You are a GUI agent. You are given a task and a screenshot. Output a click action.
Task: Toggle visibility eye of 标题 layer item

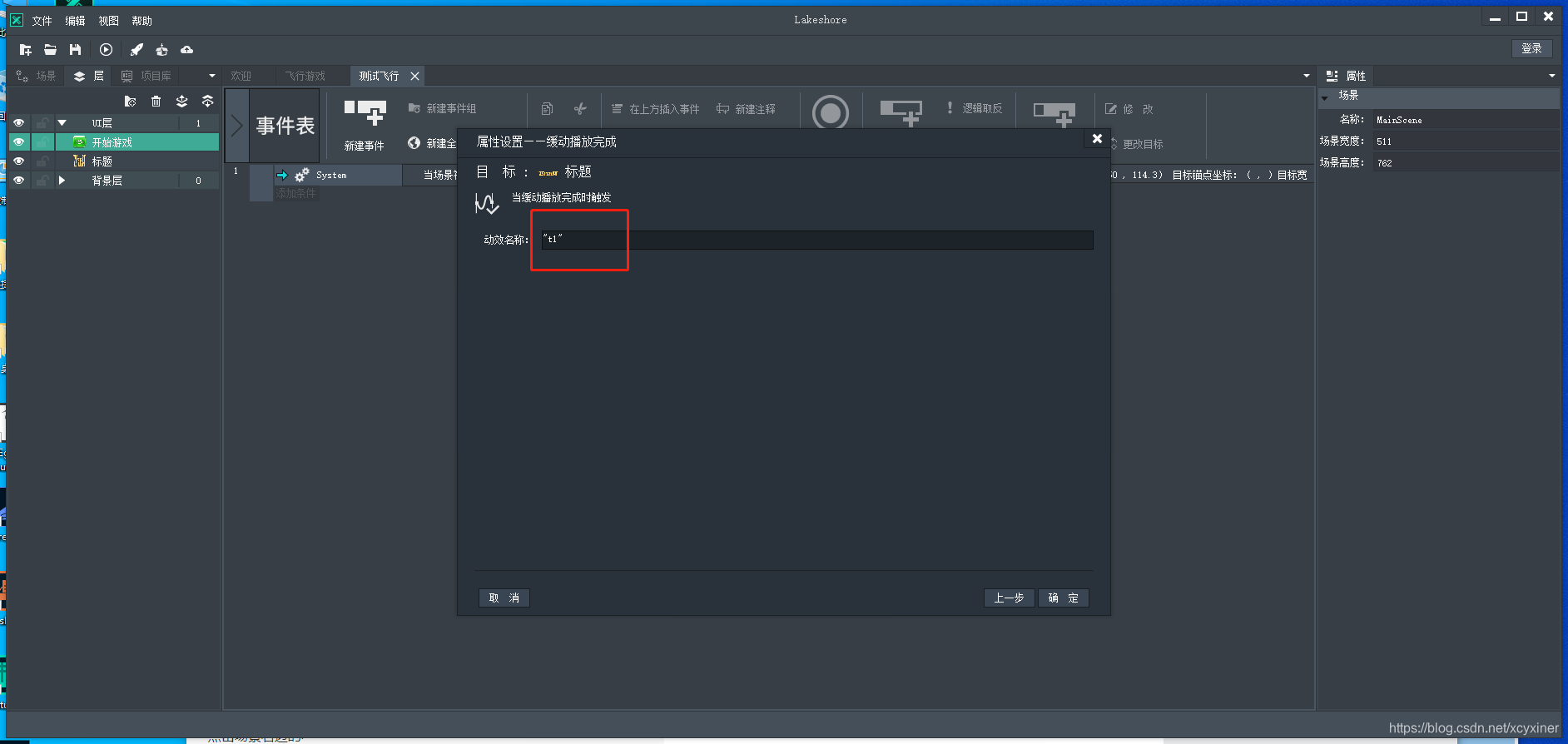coord(18,161)
